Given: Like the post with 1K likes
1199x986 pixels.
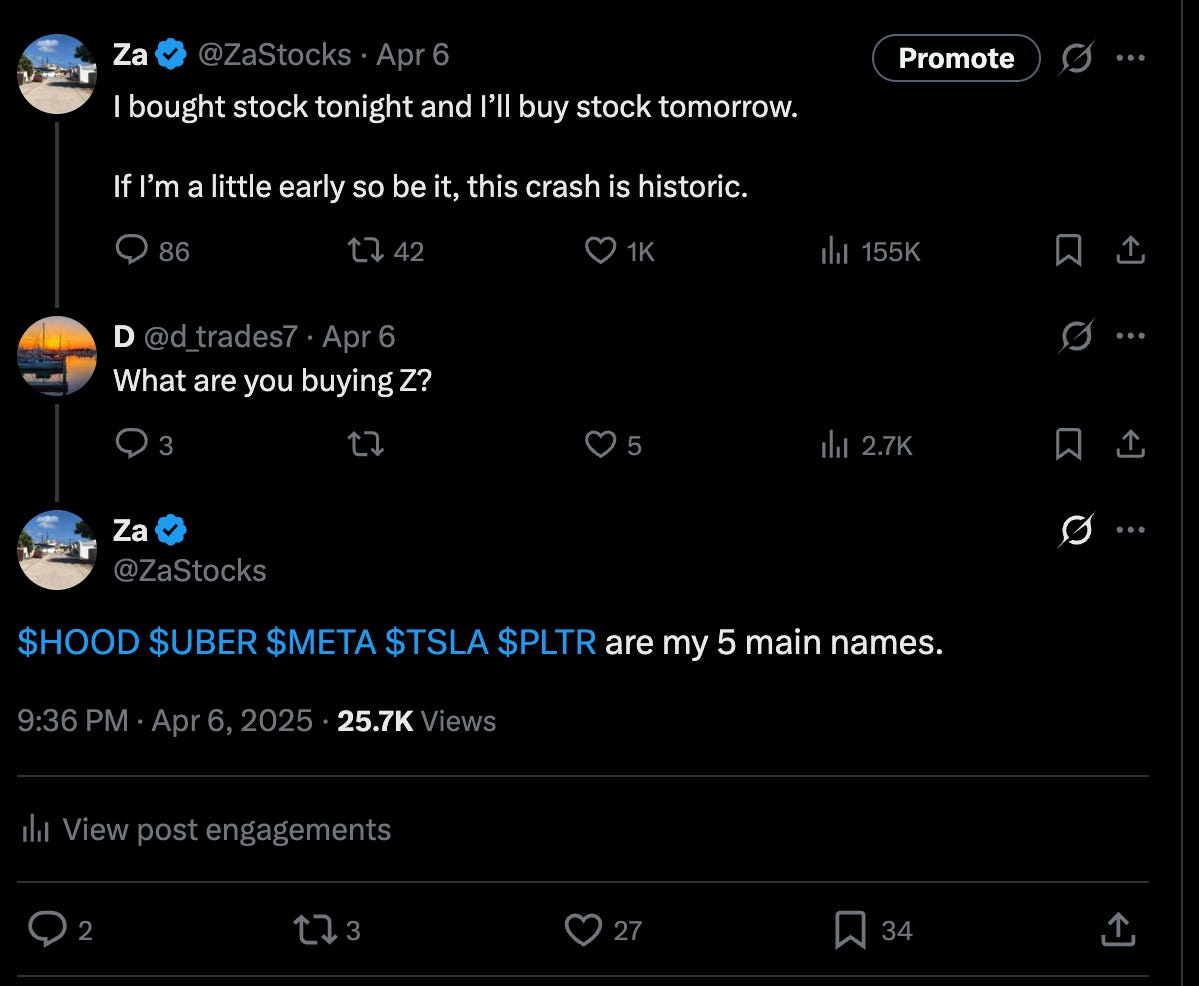Looking at the screenshot, I should 600,250.
